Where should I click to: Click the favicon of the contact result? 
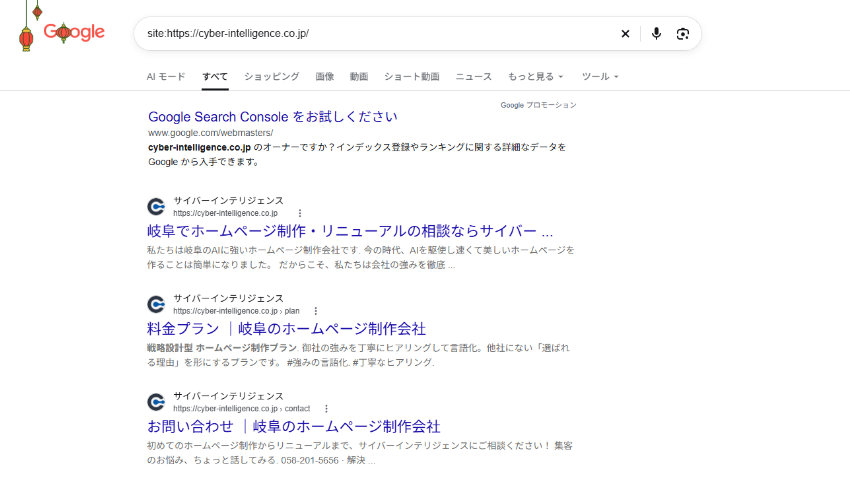pos(156,402)
